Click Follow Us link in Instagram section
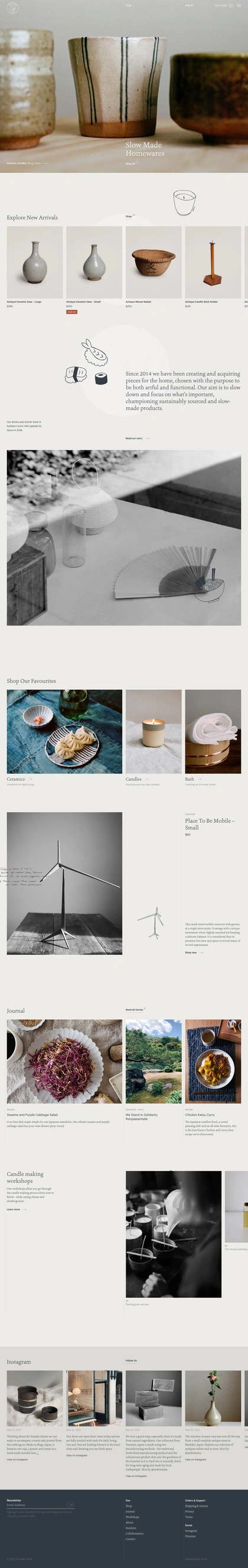The image size is (248, 1568). 131,1360
